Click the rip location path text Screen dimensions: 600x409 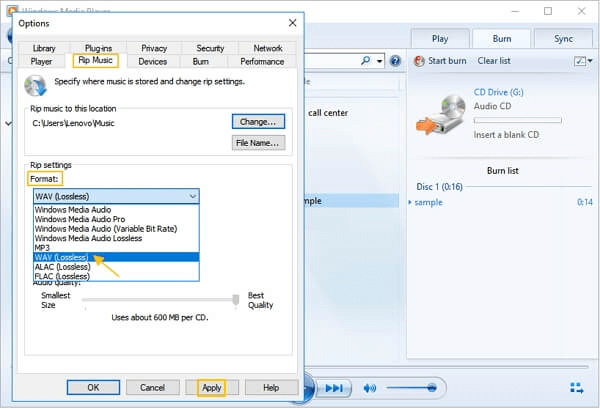(x=73, y=123)
